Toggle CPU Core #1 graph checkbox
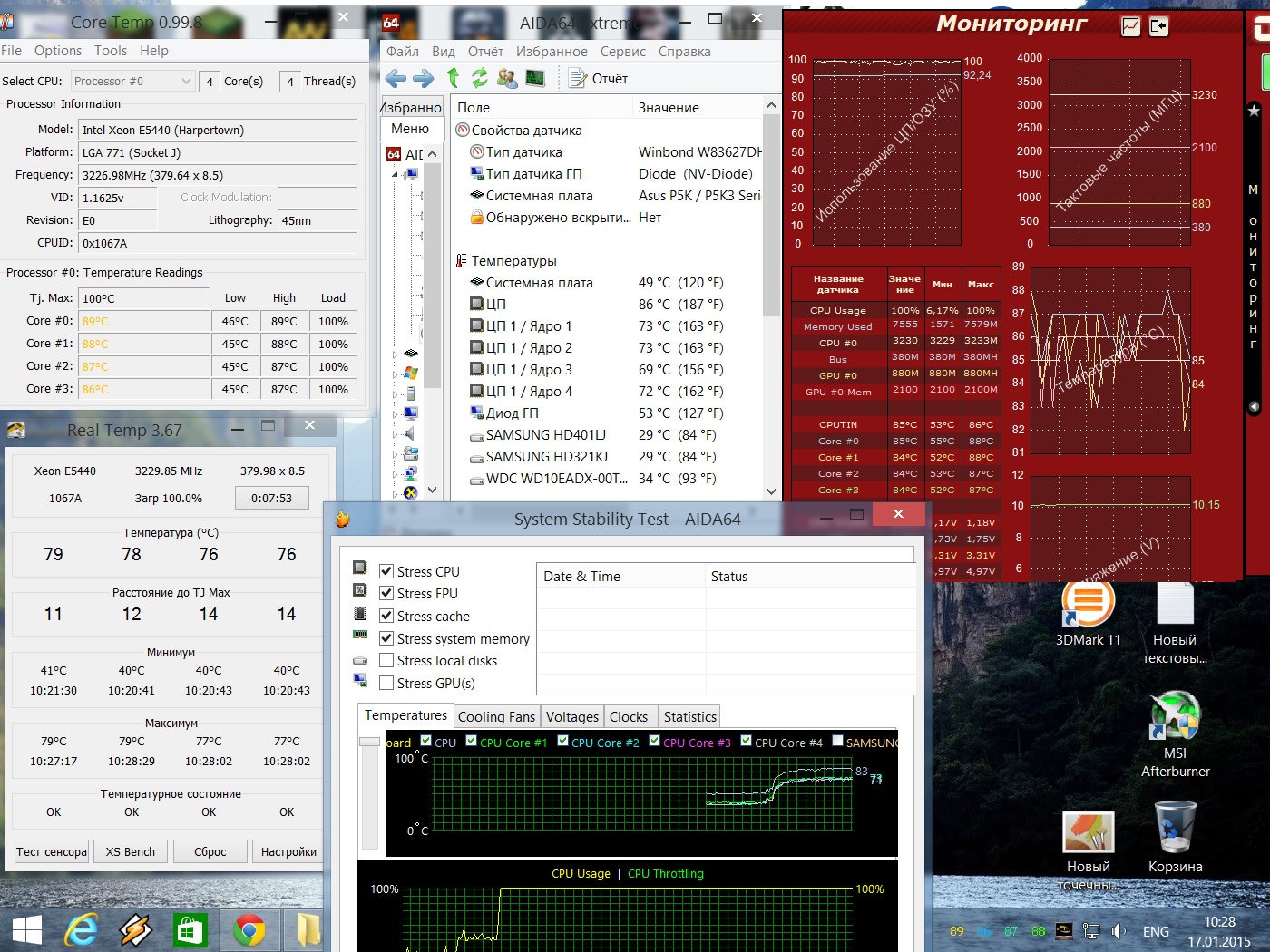Screen dimensions: 1270x952 point(472,741)
